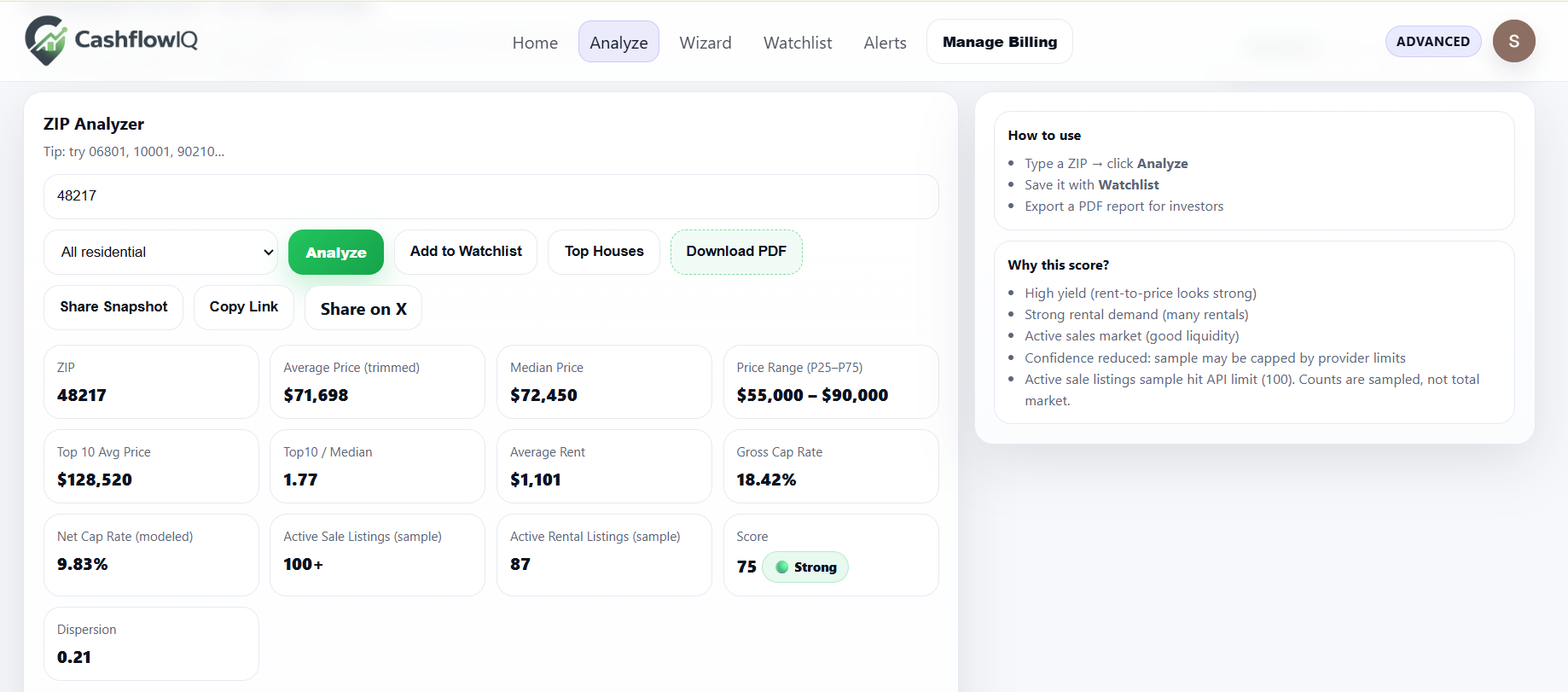Expand the All residential property type dropdown

click(161, 252)
